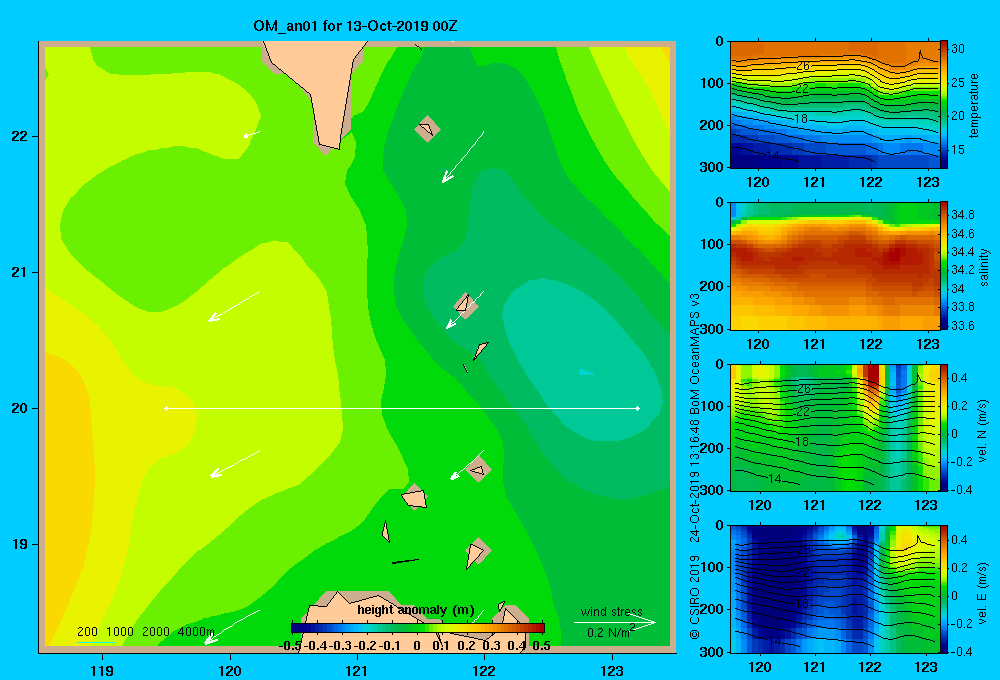Click the "wind stress" label
This screenshot has width=1000, height=680.
coord(611,611)
